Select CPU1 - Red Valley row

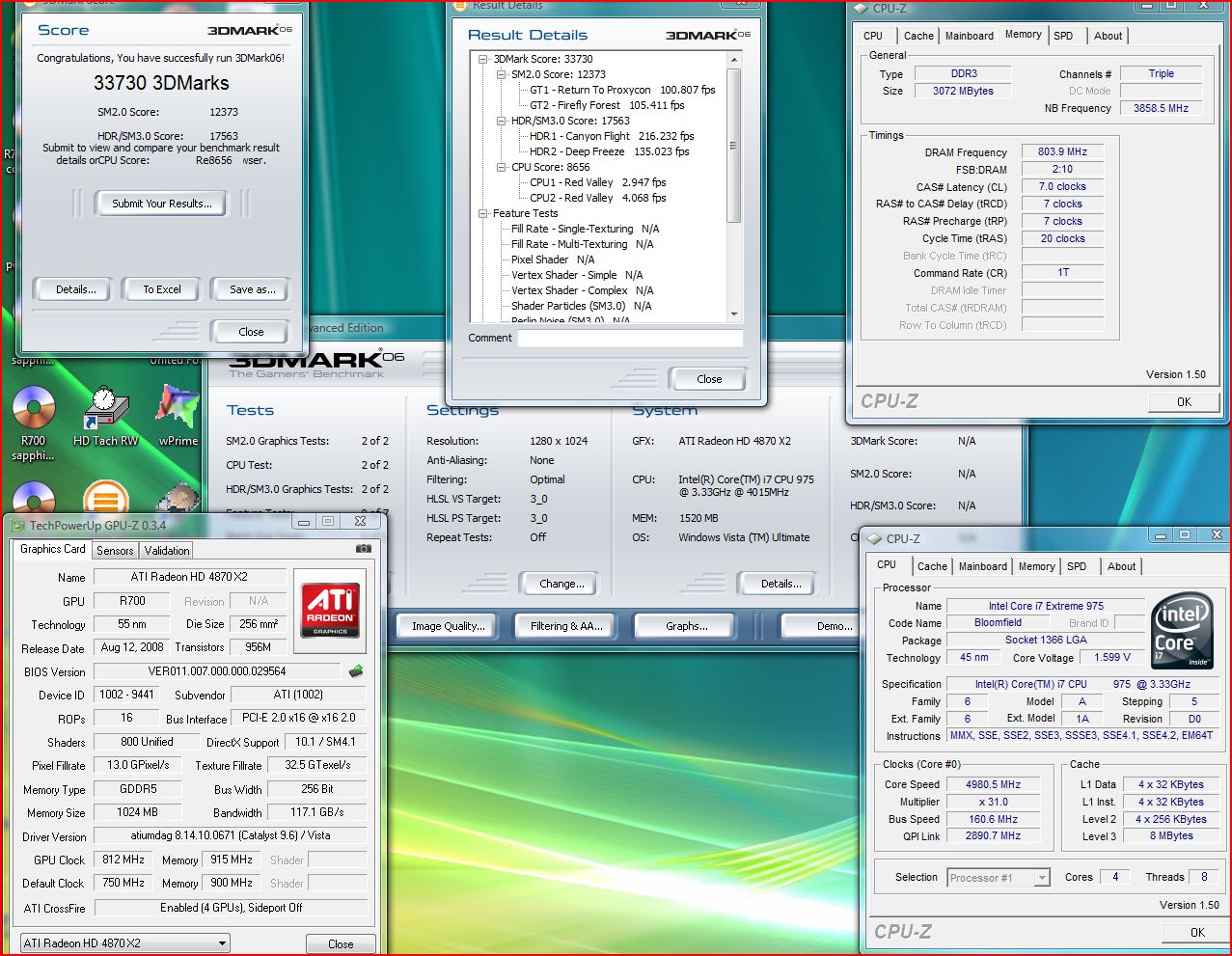597,182
